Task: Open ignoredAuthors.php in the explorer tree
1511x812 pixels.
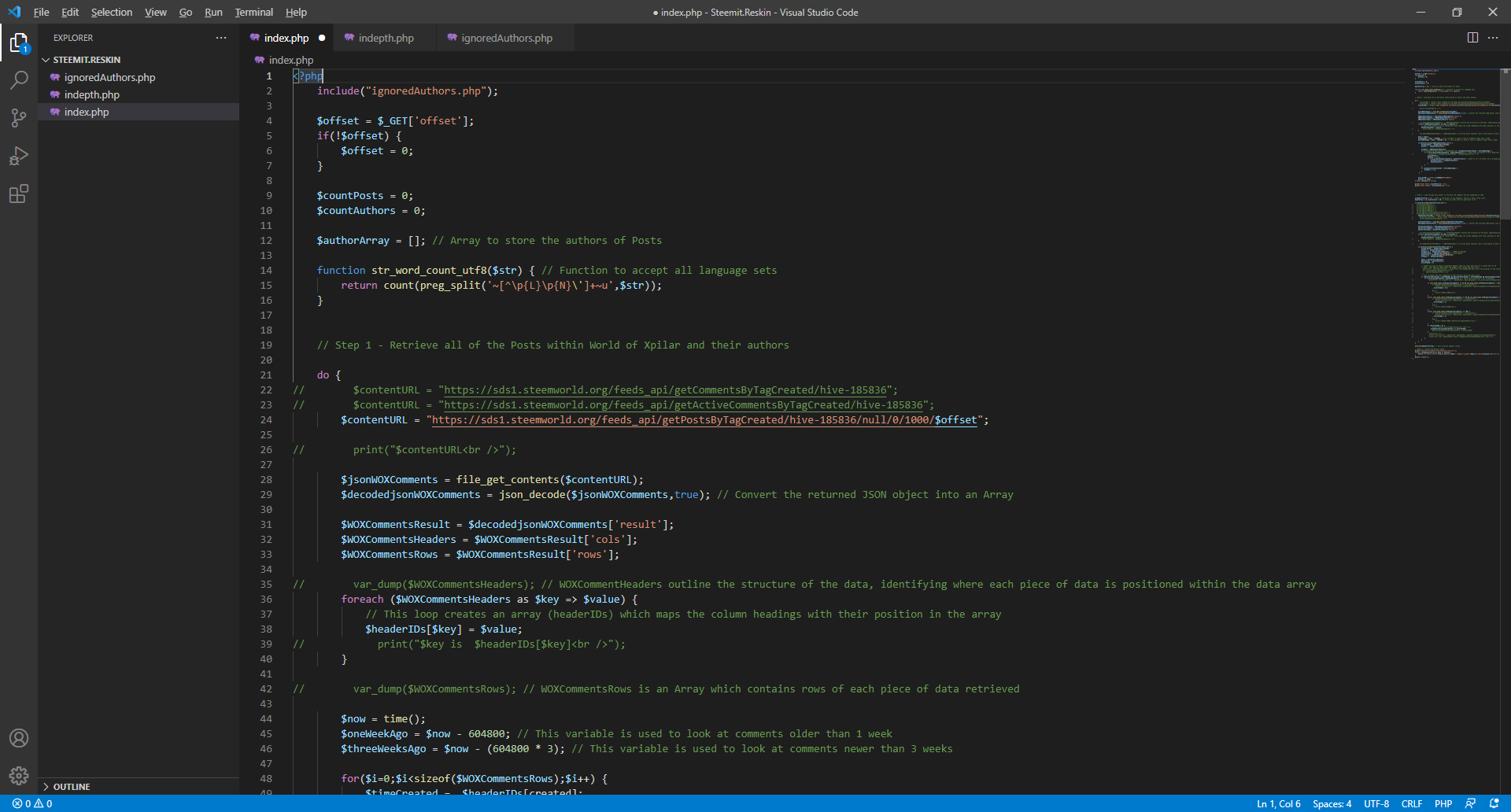Action: click(x=109, y=77)
